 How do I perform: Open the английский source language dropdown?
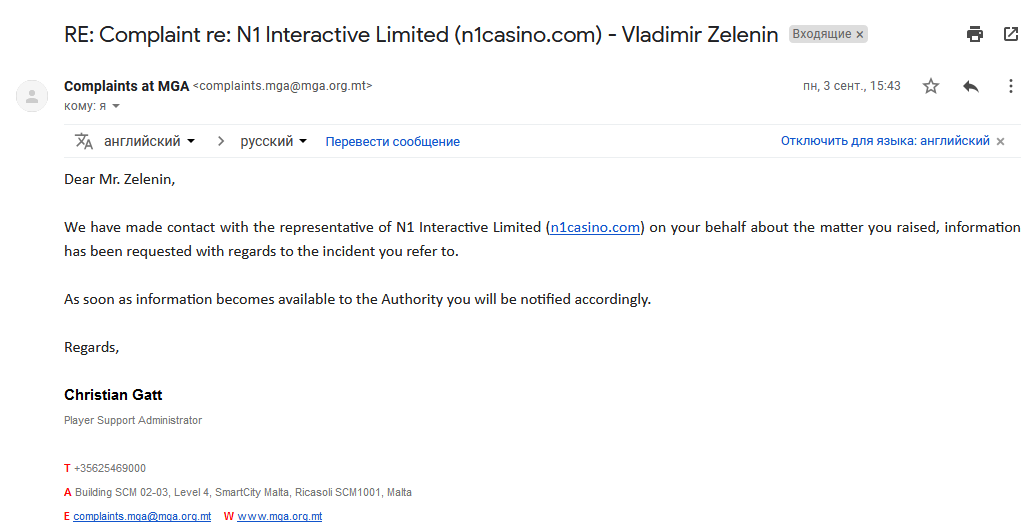point(150,141)
